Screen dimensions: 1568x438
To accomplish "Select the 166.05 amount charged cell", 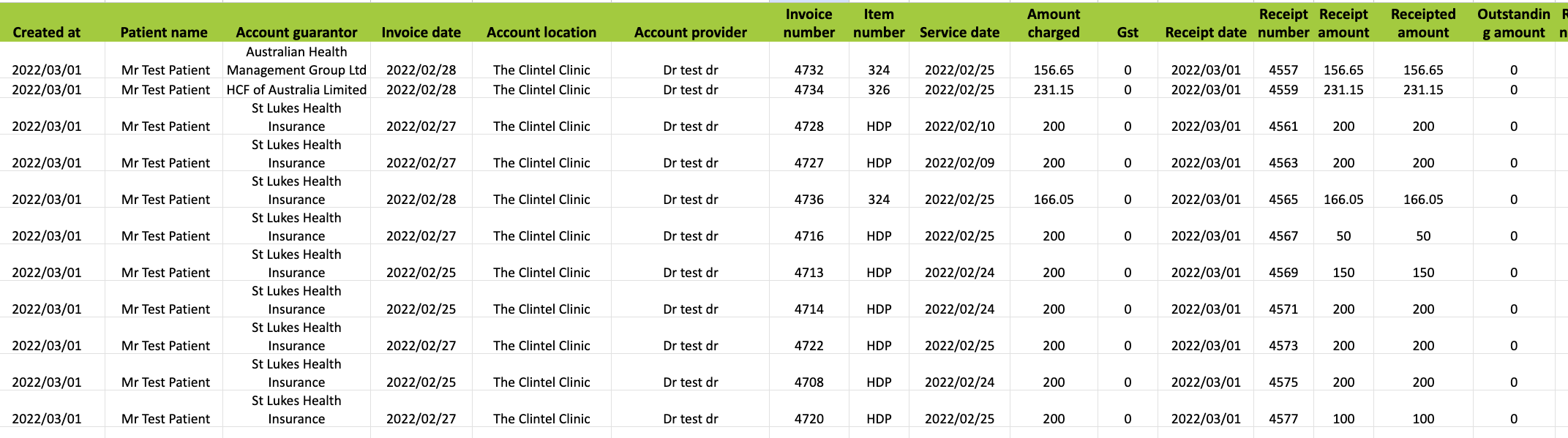I will (x=1054, y=199).
